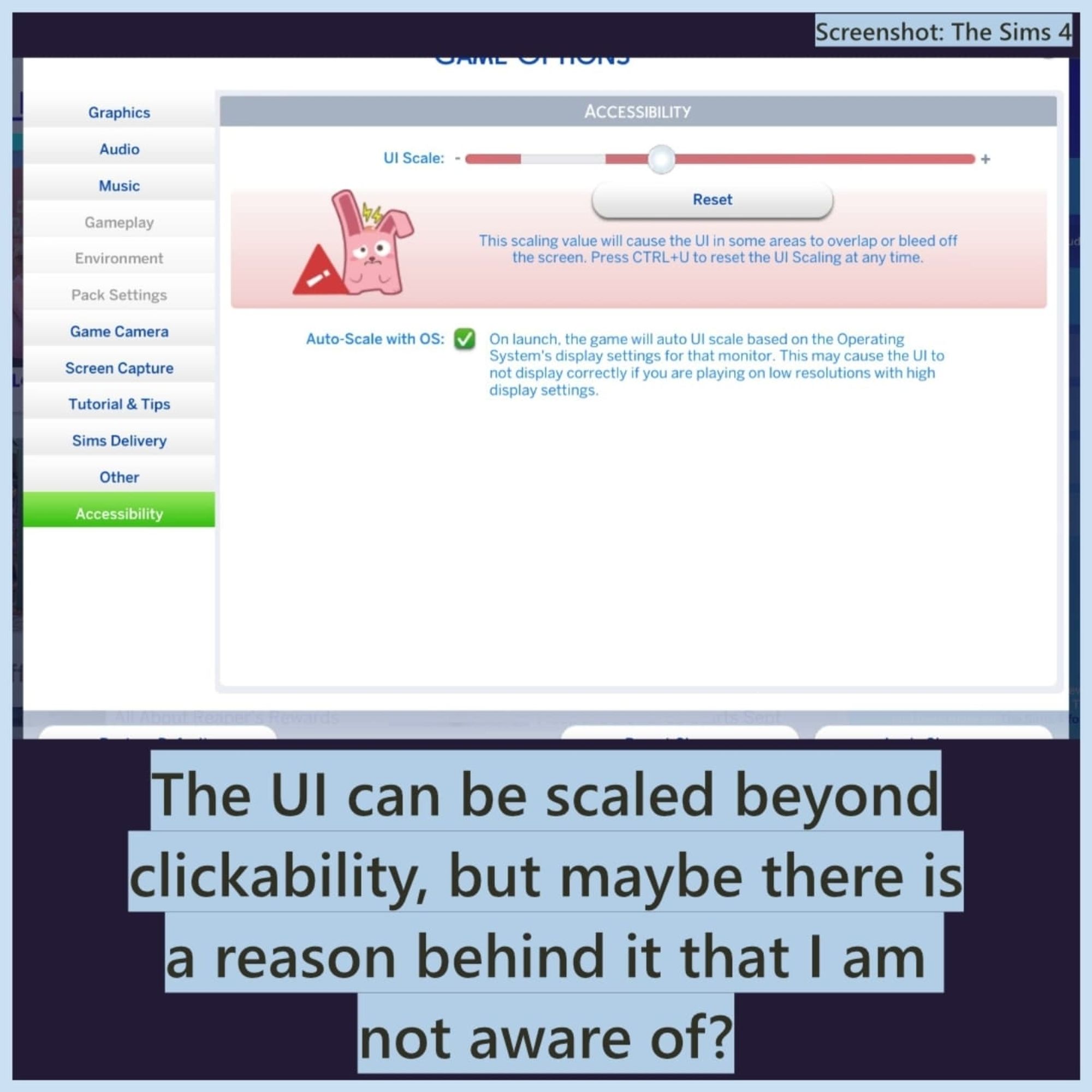The width and height of the screenshot is (1092, 1092).
Task: Click the Other settings option
Action: click(x=119, y=477)
